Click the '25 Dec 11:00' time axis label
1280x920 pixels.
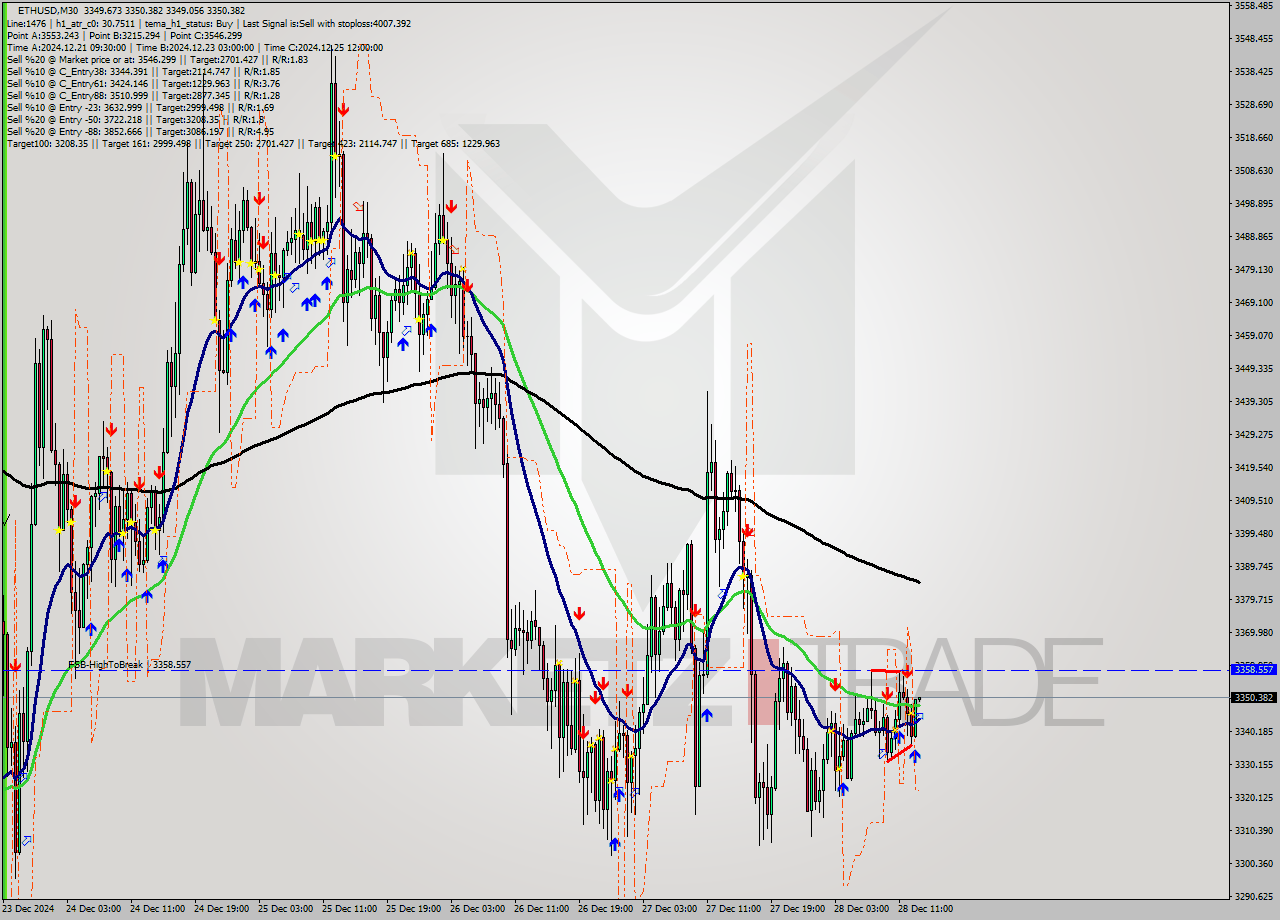(349, 909)
